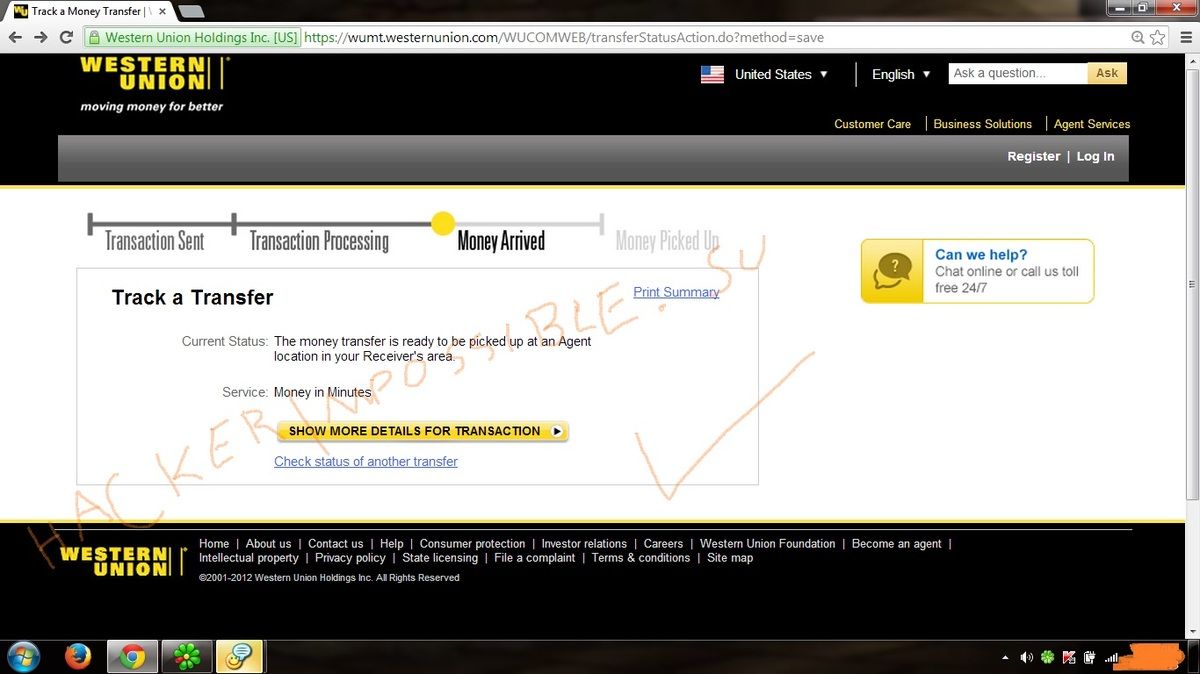Open the Can we help? link
The height and width of the screenshot is (674, 1200).
tap(981, 255)
